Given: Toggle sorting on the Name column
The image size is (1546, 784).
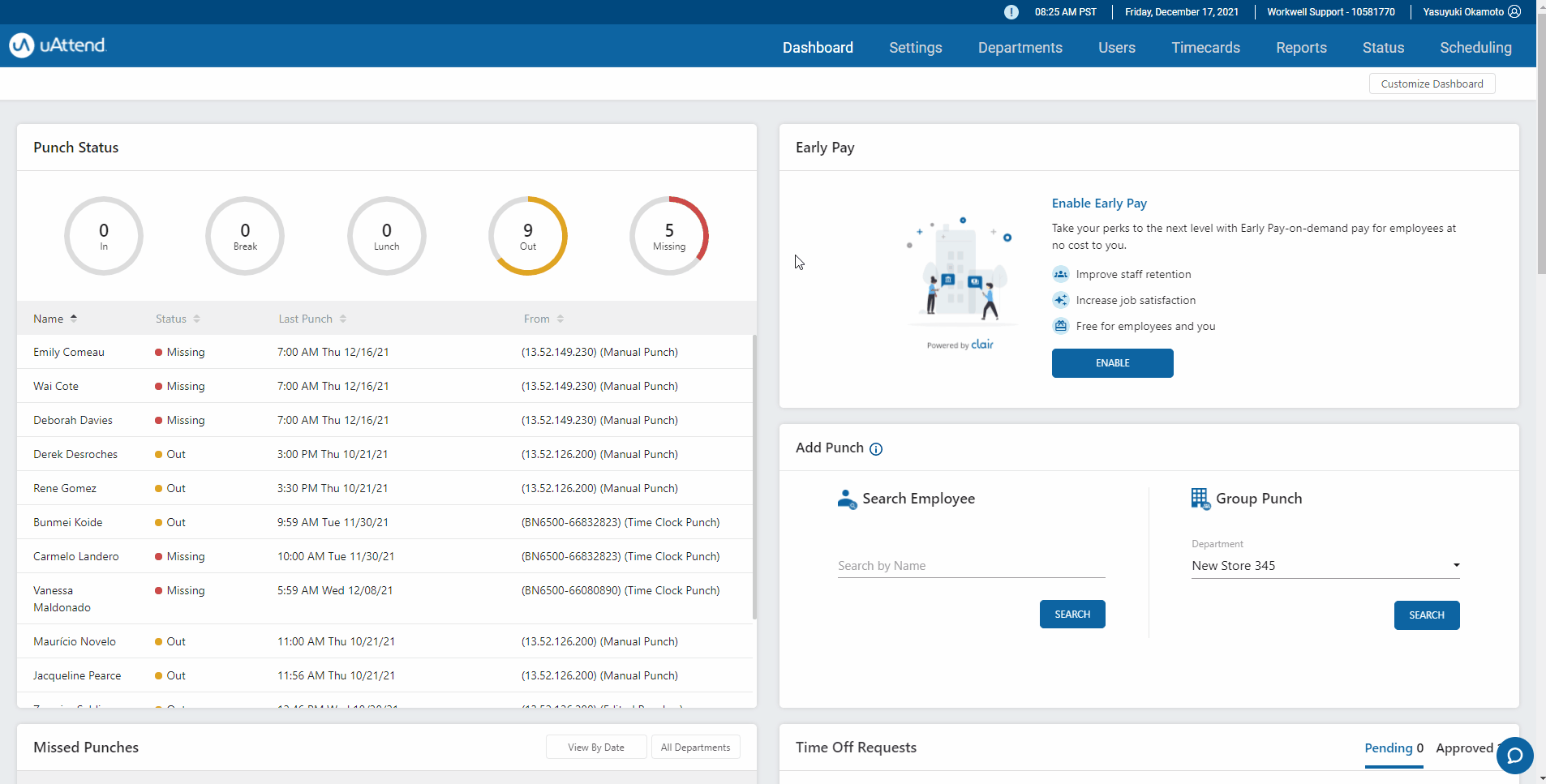Looking at the screenshot, I should point(75,317).
